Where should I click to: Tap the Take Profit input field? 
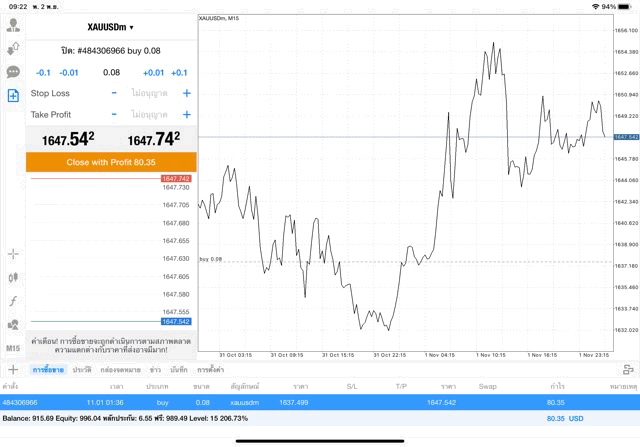coord(149,114)
